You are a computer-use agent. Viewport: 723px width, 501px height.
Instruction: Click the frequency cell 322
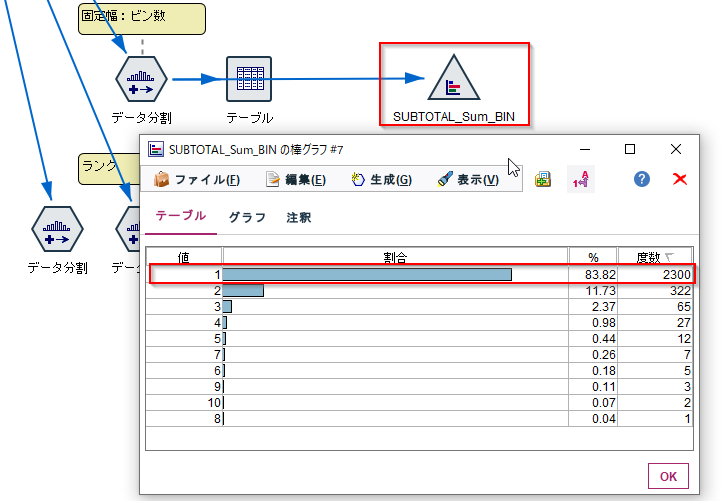pyautogui.click(x=655, y=291)
